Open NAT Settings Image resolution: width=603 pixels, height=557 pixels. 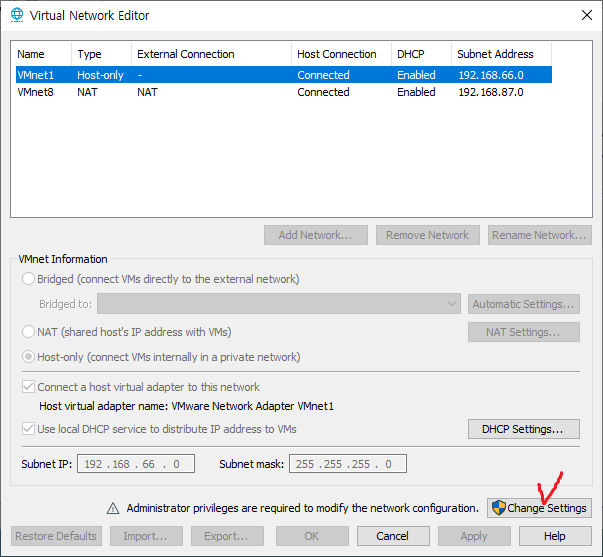click(x=524, y=332)
